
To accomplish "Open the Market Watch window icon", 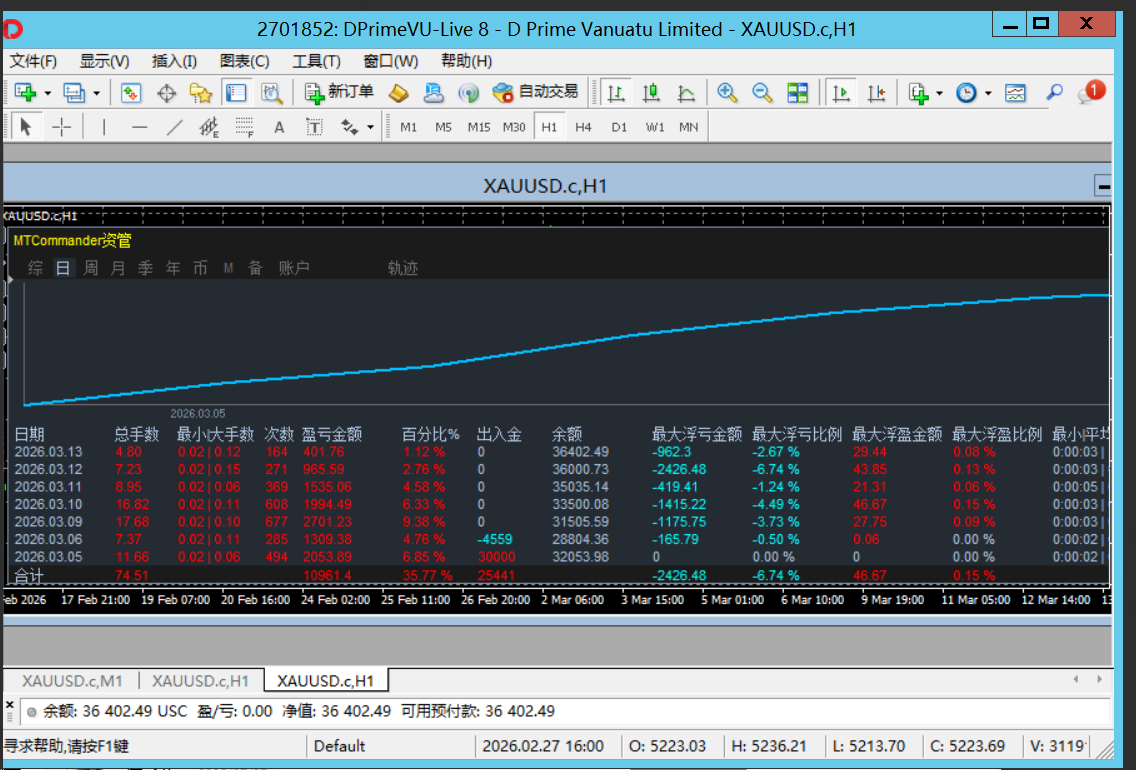I will click(x=130, y=93).
